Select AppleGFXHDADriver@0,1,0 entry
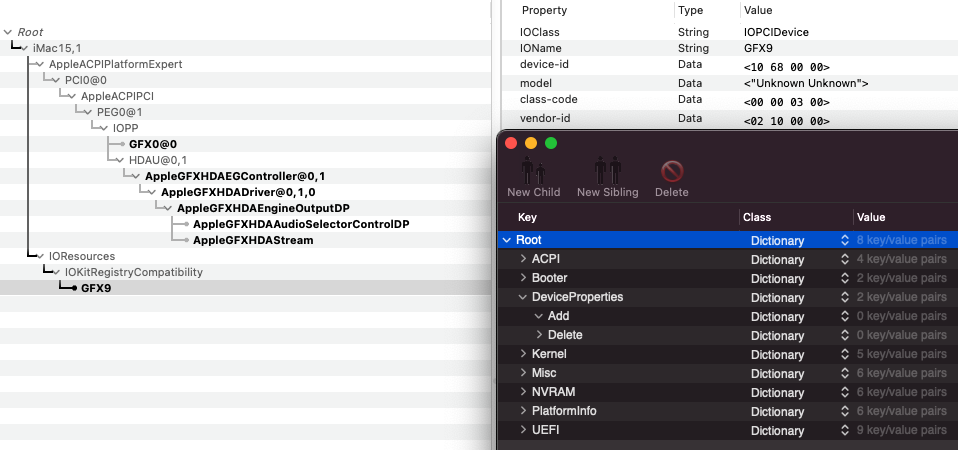 pyautogui.click(x=238, y=192)
